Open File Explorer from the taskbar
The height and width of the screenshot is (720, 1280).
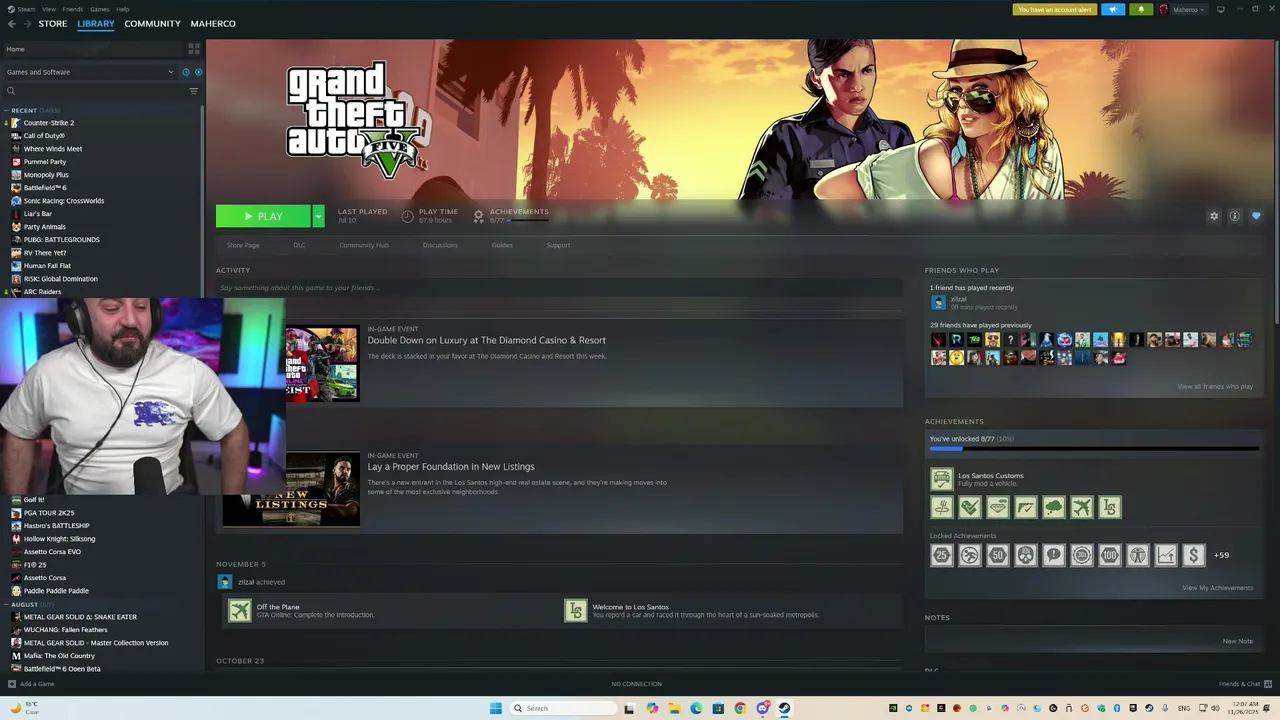(x=674, y=708)
